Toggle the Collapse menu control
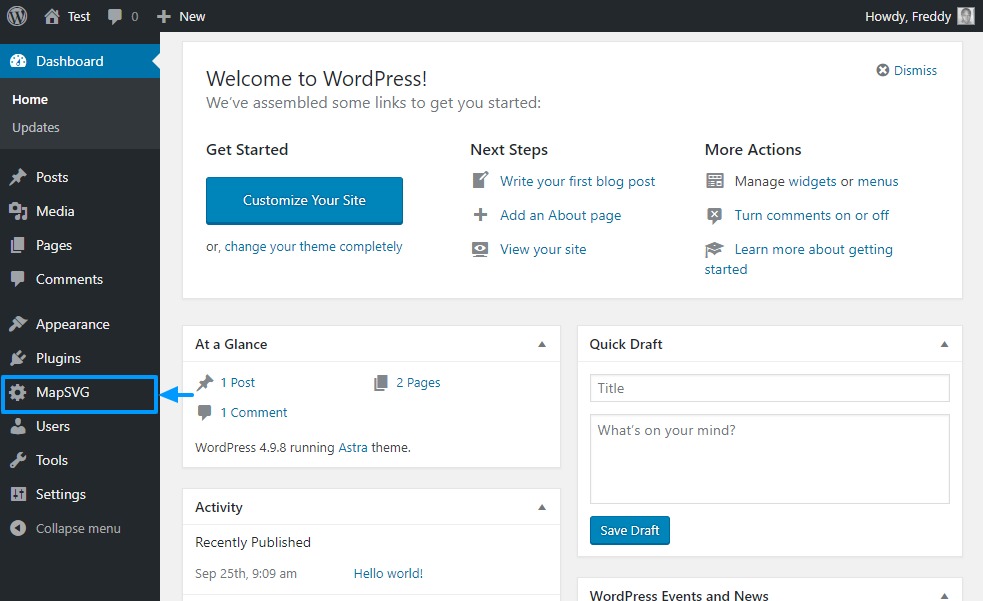The width and height of the screenshot is (983, 601). (x=66, y=528)
